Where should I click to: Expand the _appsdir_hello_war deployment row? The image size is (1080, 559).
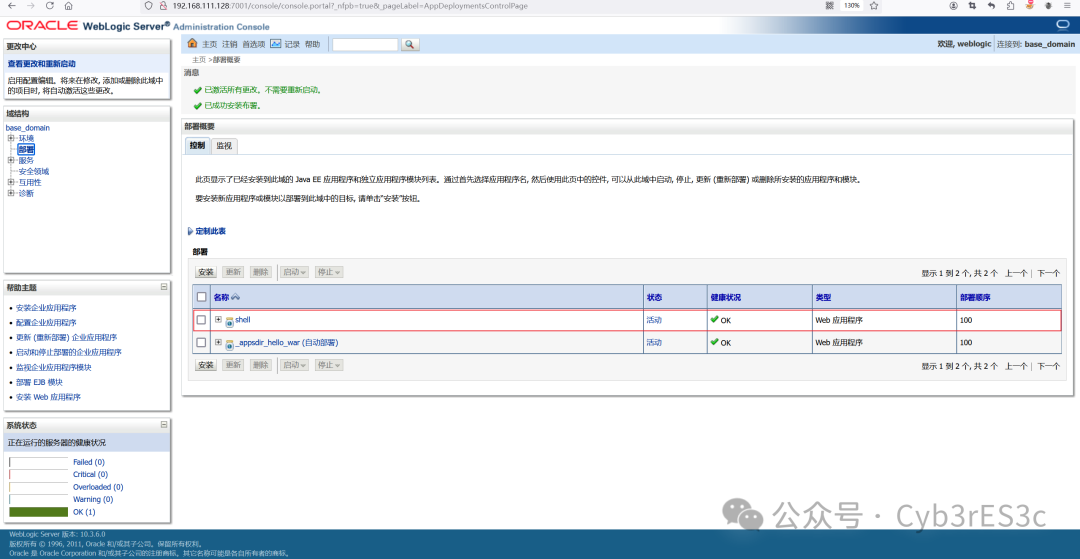pos(218,341)
